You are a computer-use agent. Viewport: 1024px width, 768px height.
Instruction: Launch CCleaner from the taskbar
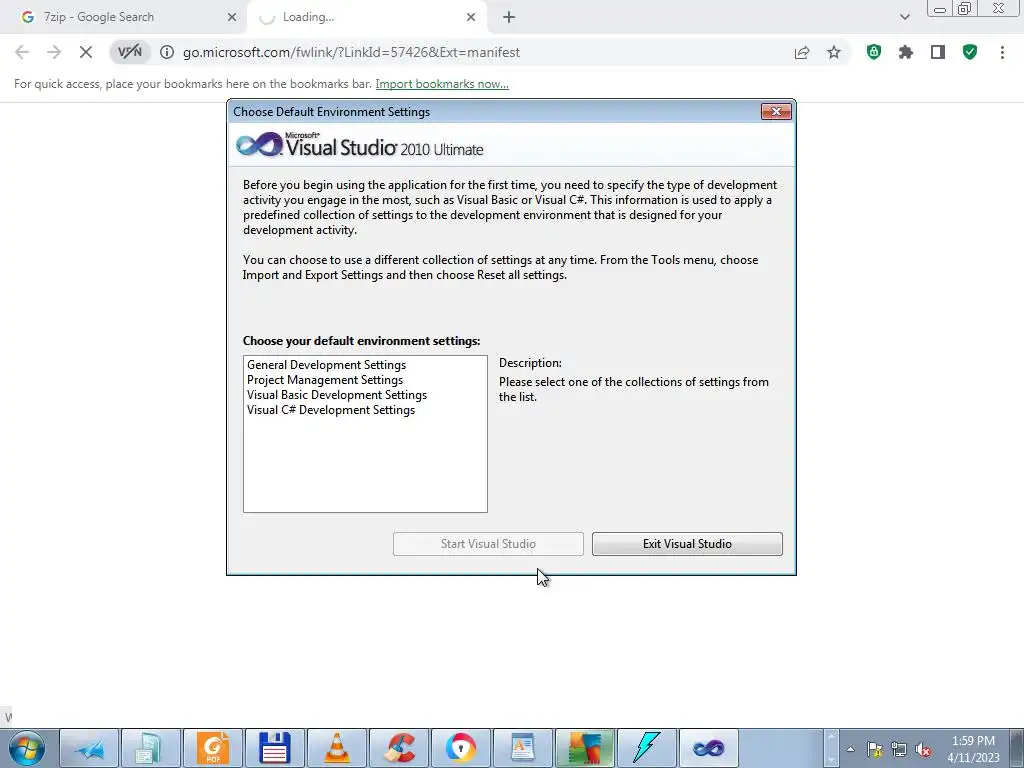click(399, 748)
